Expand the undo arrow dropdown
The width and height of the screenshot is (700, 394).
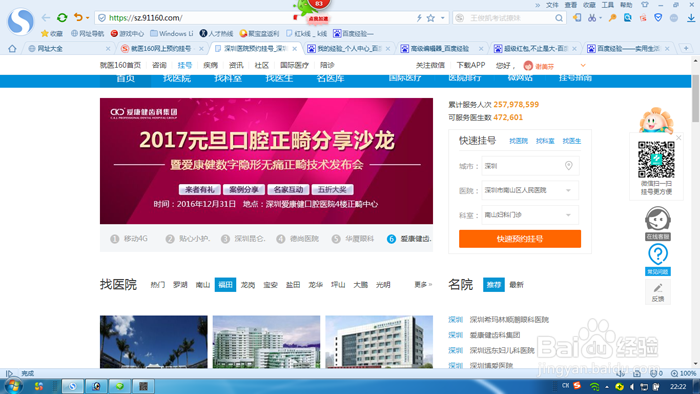[x=88, y=18]
